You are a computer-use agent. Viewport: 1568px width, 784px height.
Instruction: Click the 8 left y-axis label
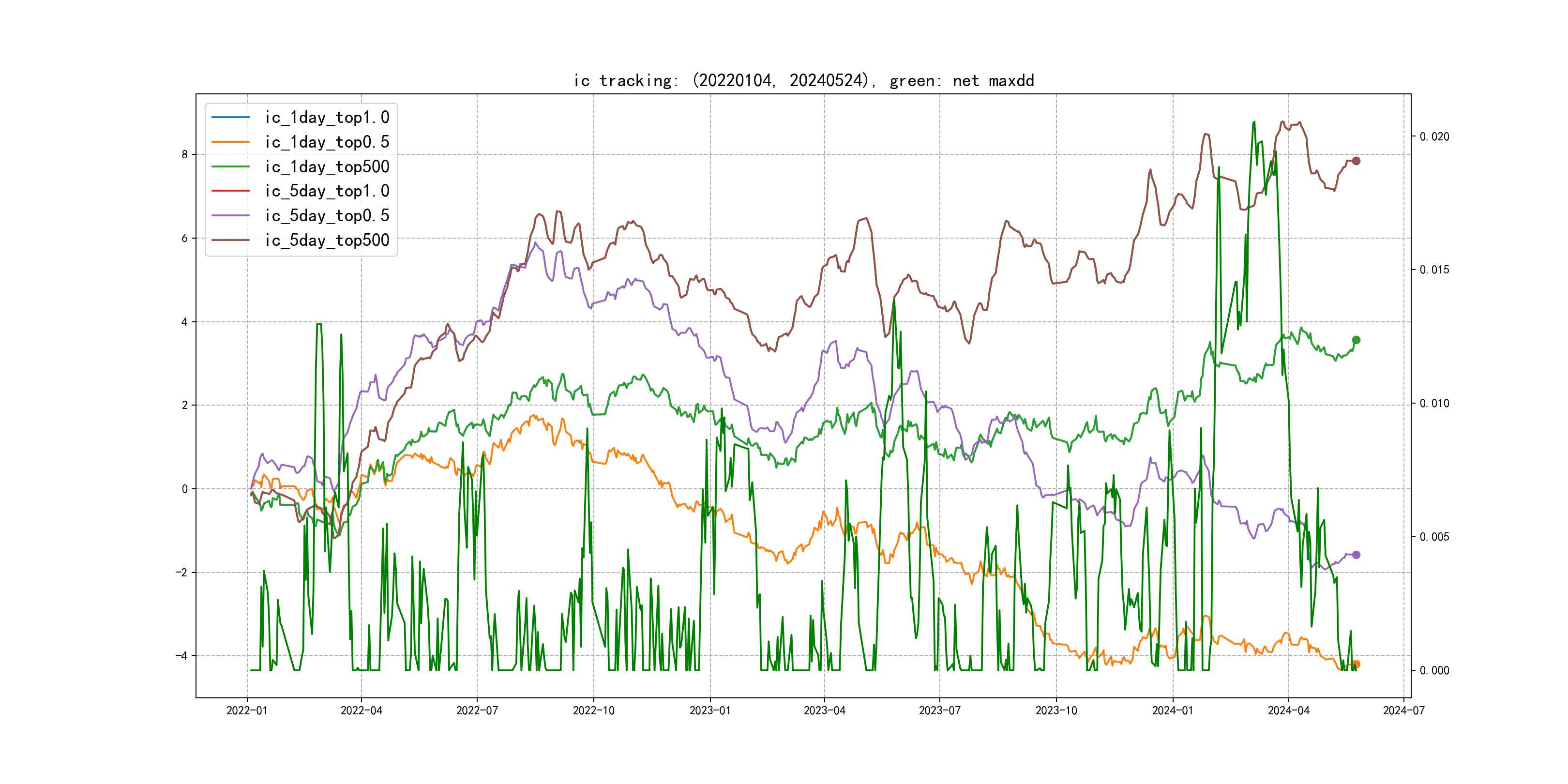click(184, 154)
